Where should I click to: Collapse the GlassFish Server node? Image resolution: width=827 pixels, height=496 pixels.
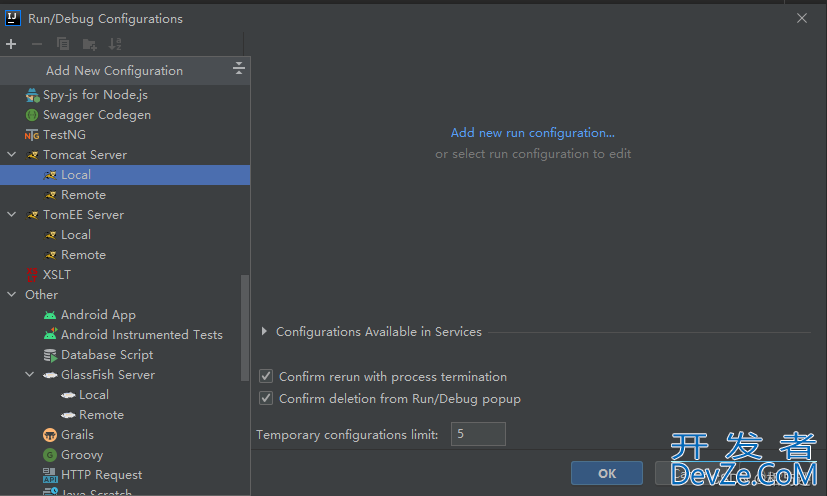coord(30,375)
